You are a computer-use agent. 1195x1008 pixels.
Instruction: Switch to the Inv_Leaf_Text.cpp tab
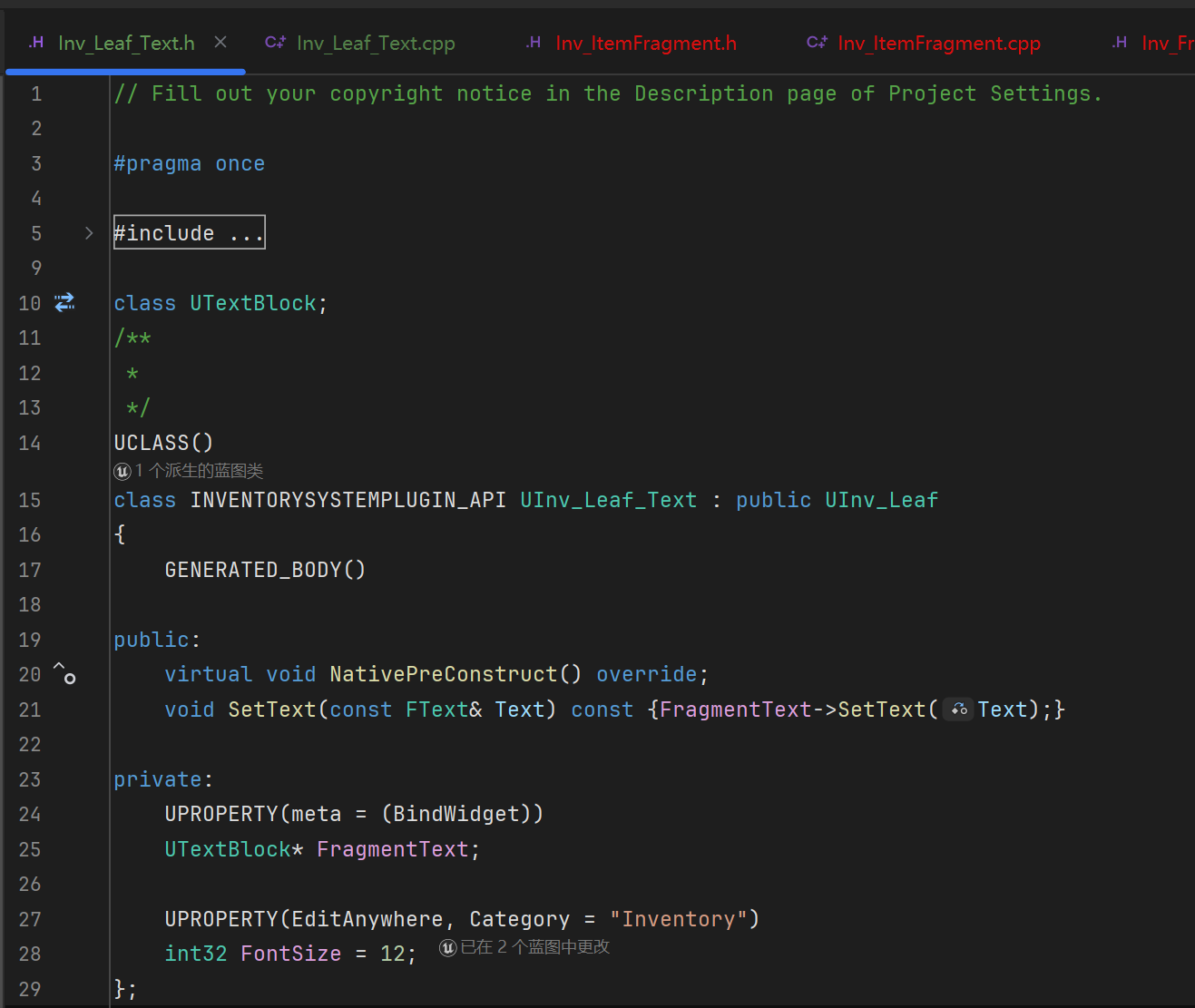(360, 43)
